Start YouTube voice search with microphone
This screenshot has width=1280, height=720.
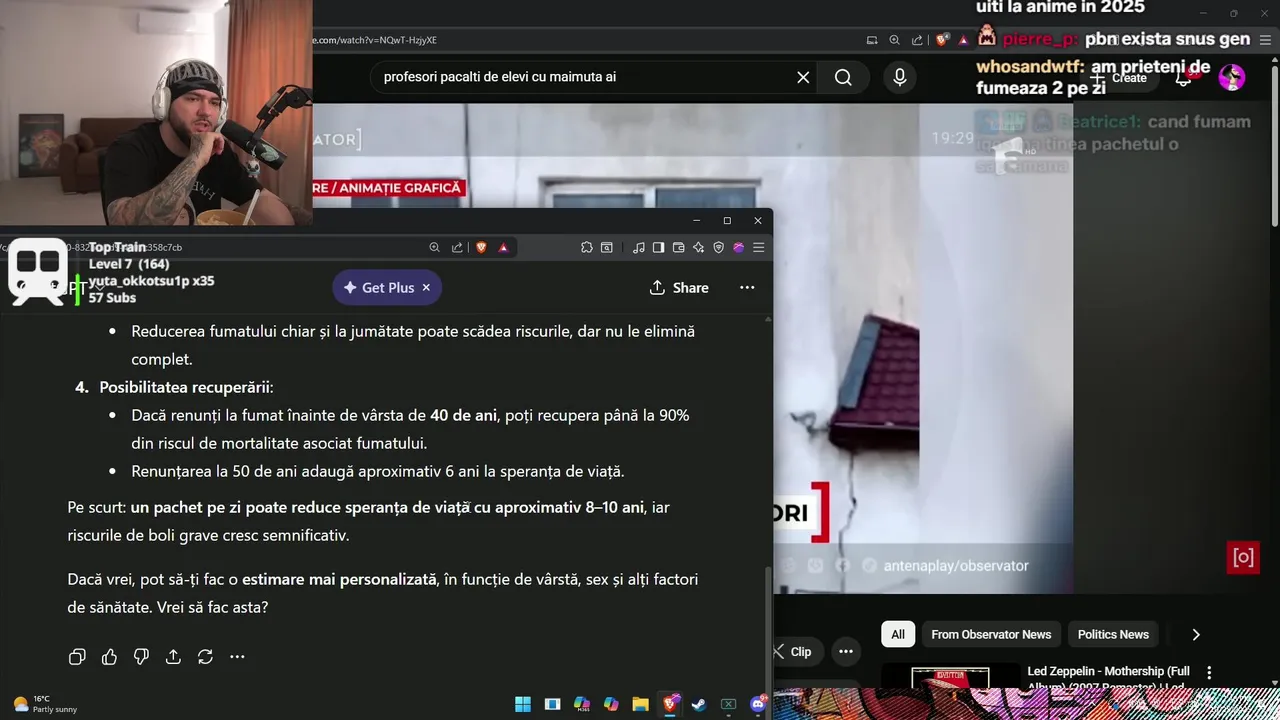click(x=900, y=77)
